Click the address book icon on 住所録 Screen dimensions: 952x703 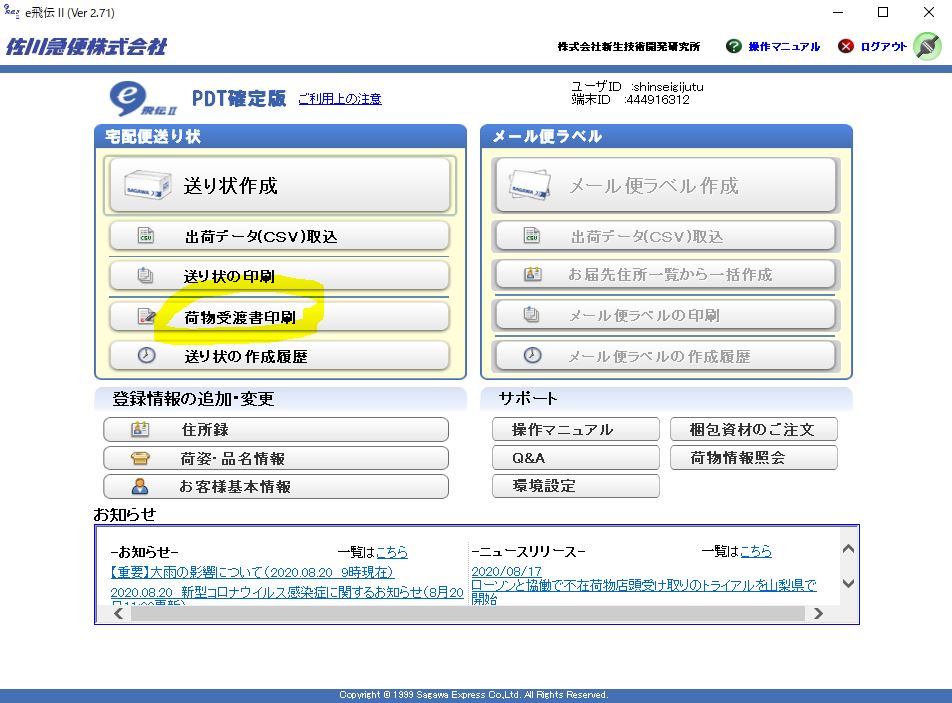pyautogui.click(x=141, y=430)
